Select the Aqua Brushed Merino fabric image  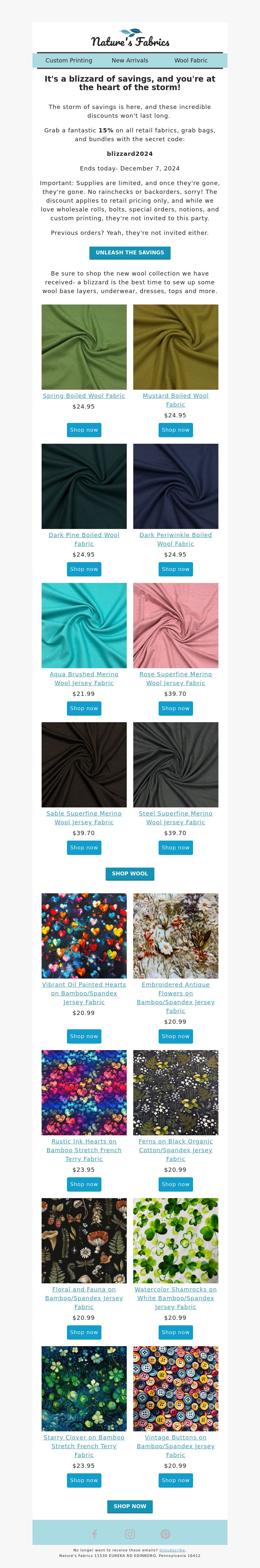[84, 626]
